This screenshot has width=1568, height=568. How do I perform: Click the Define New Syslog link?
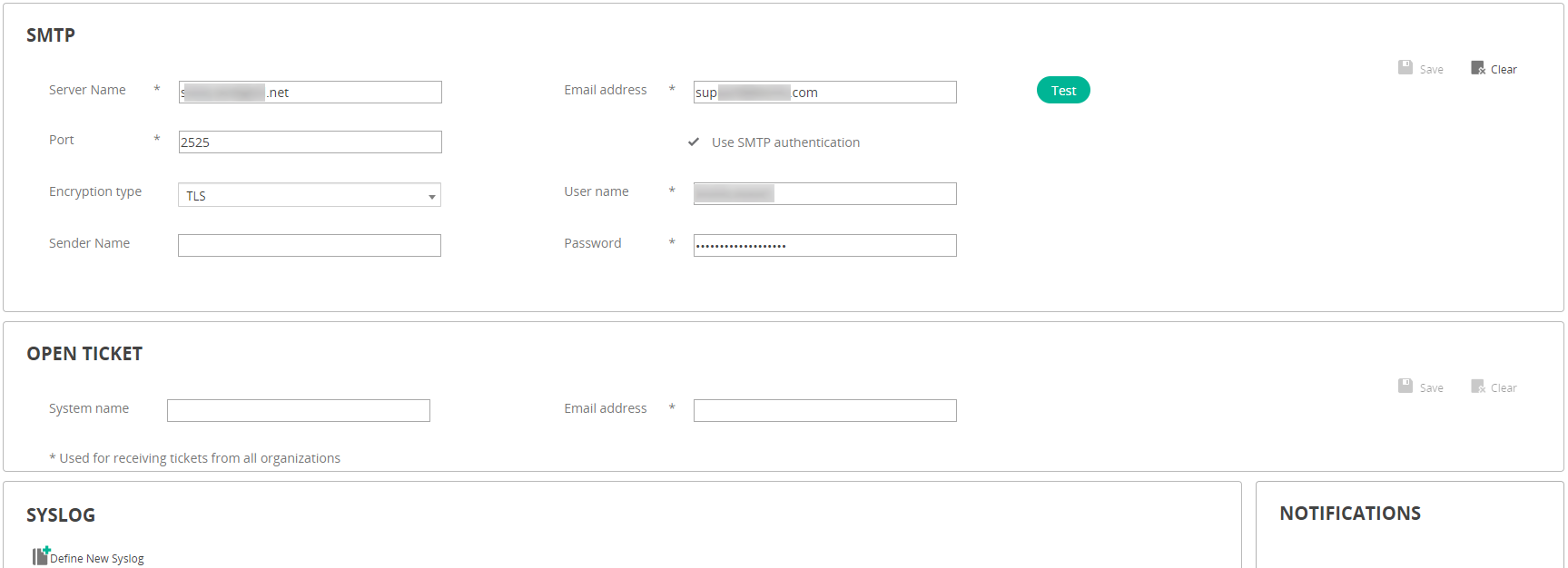click(x=97, y=559)
